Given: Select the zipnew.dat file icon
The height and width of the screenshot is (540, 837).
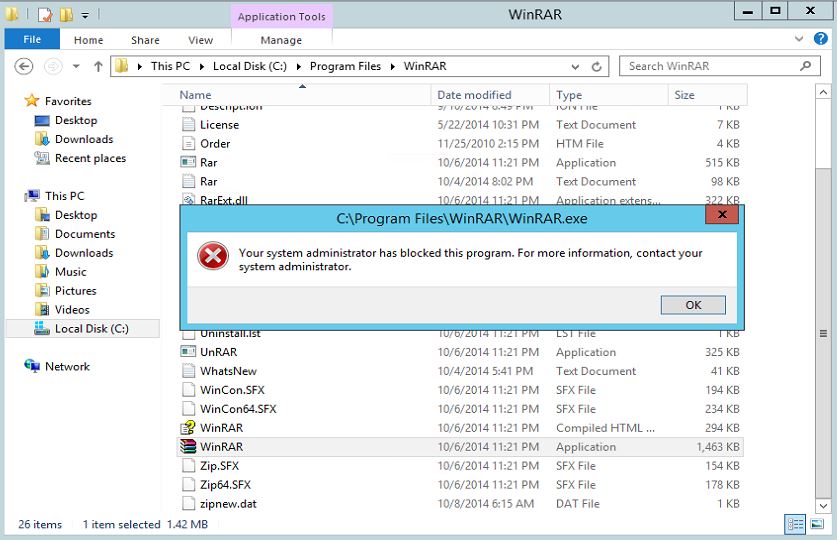Looking at the screenshot, I should [x=188, y=503].
